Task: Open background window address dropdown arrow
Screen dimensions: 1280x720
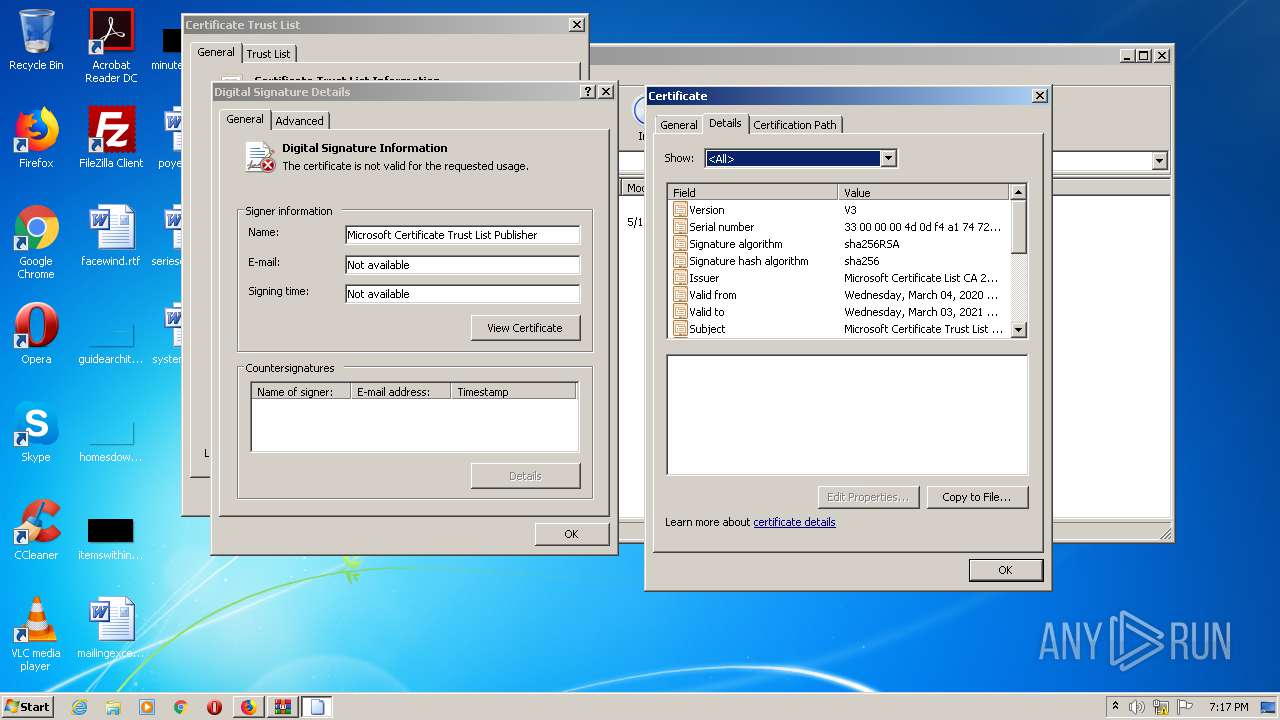Action: click(1160, 161)
